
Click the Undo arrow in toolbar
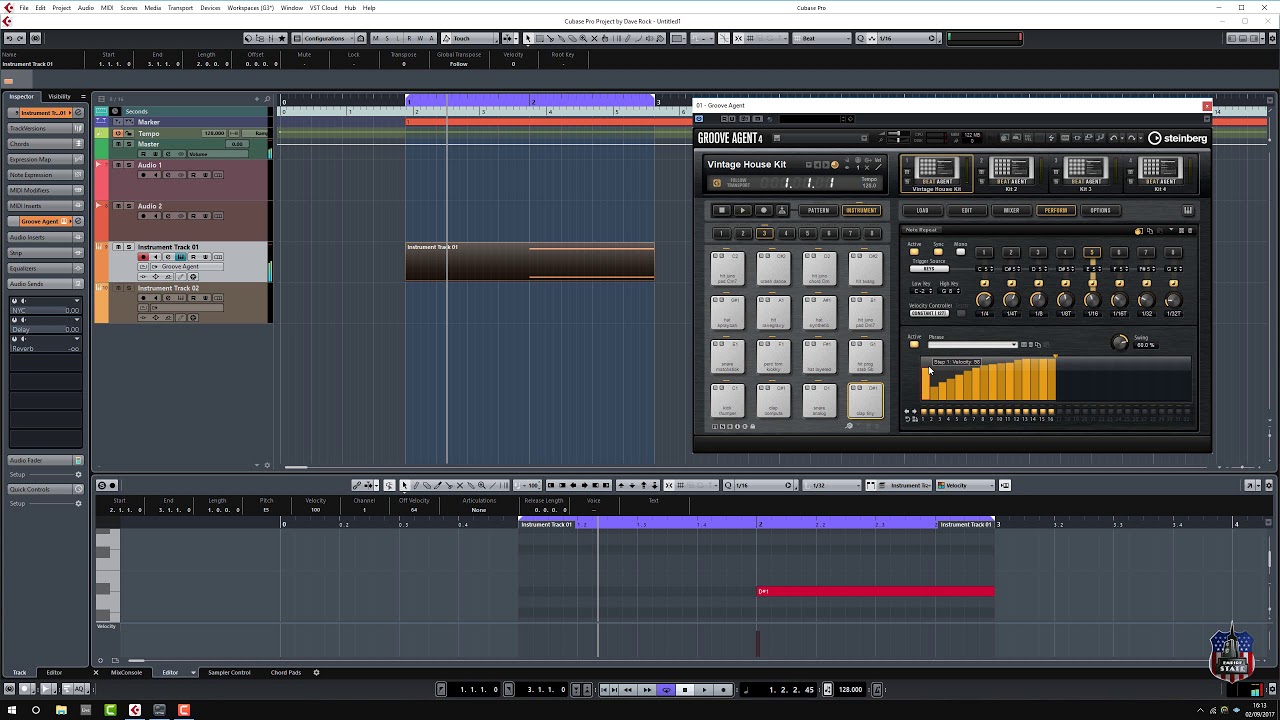(9, 38)
